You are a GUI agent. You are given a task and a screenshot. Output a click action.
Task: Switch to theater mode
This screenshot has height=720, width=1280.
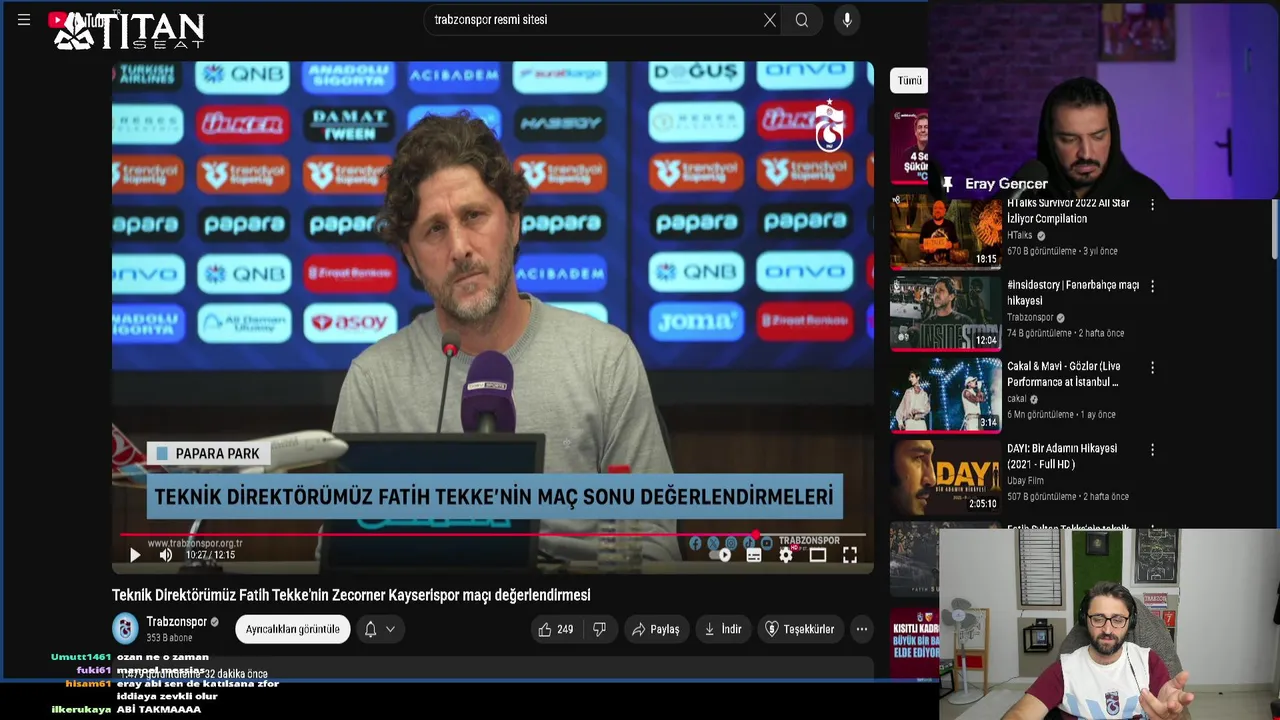pos(818,555)
